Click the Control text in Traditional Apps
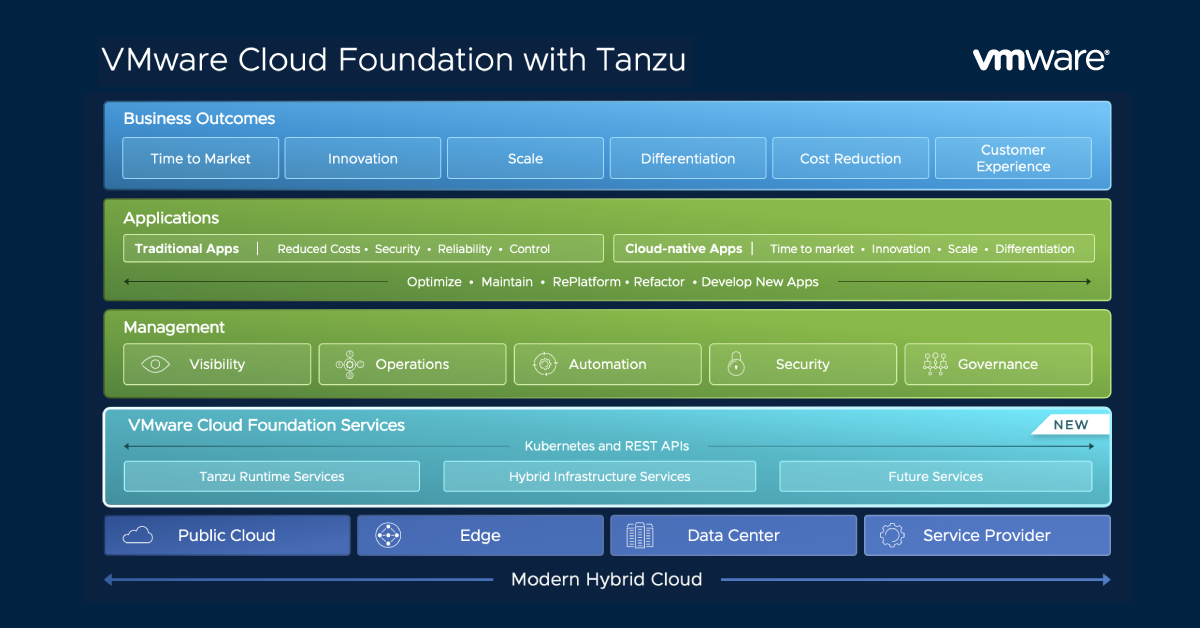Viewport: 1200px width, 628px height. [x=530, y=249]
